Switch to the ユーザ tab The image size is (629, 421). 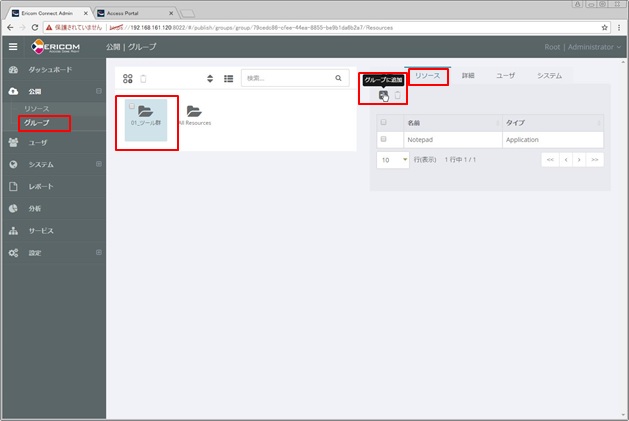(505, 76)
